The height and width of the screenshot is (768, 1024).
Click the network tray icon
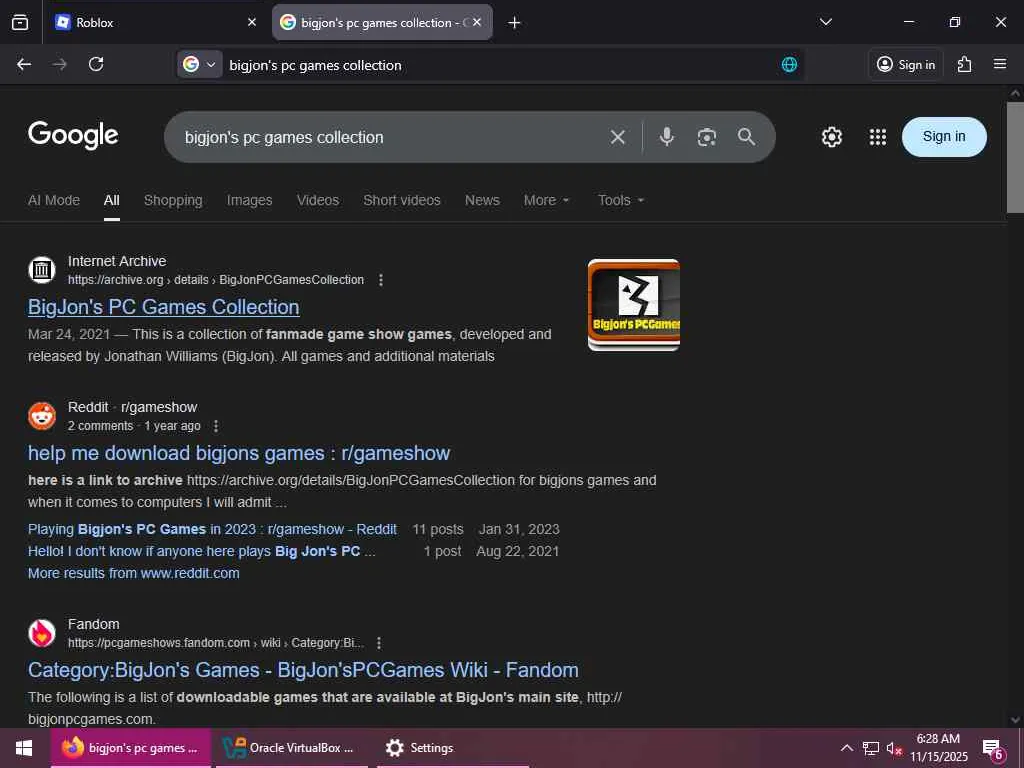(x=871, y=748)
